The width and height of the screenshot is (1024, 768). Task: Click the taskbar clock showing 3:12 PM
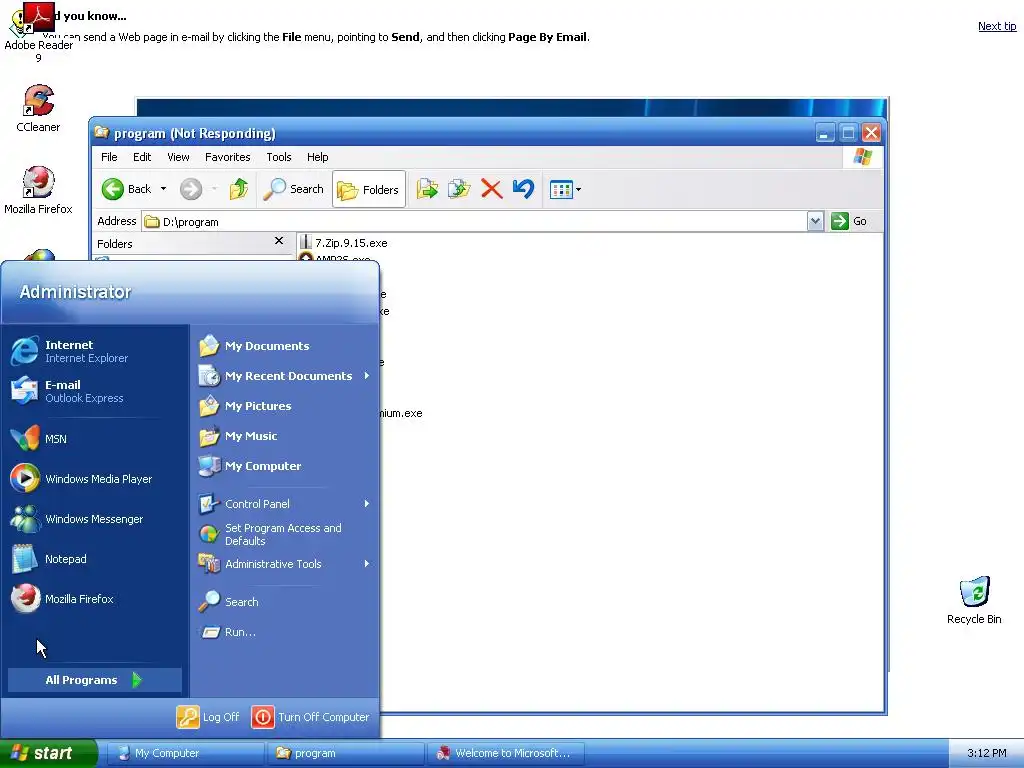point(986,753)
